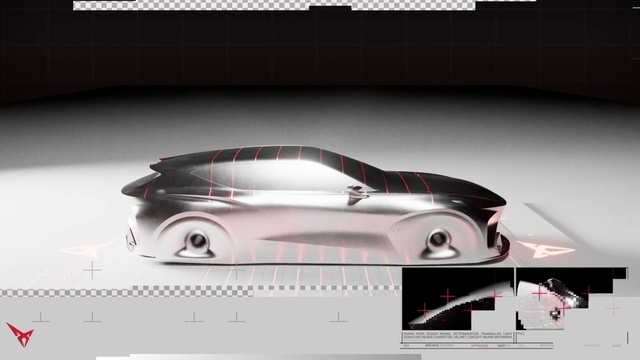
Task: Click the 'ARCHIVE' label under the shark nose caption
Action: coord(432,346)
